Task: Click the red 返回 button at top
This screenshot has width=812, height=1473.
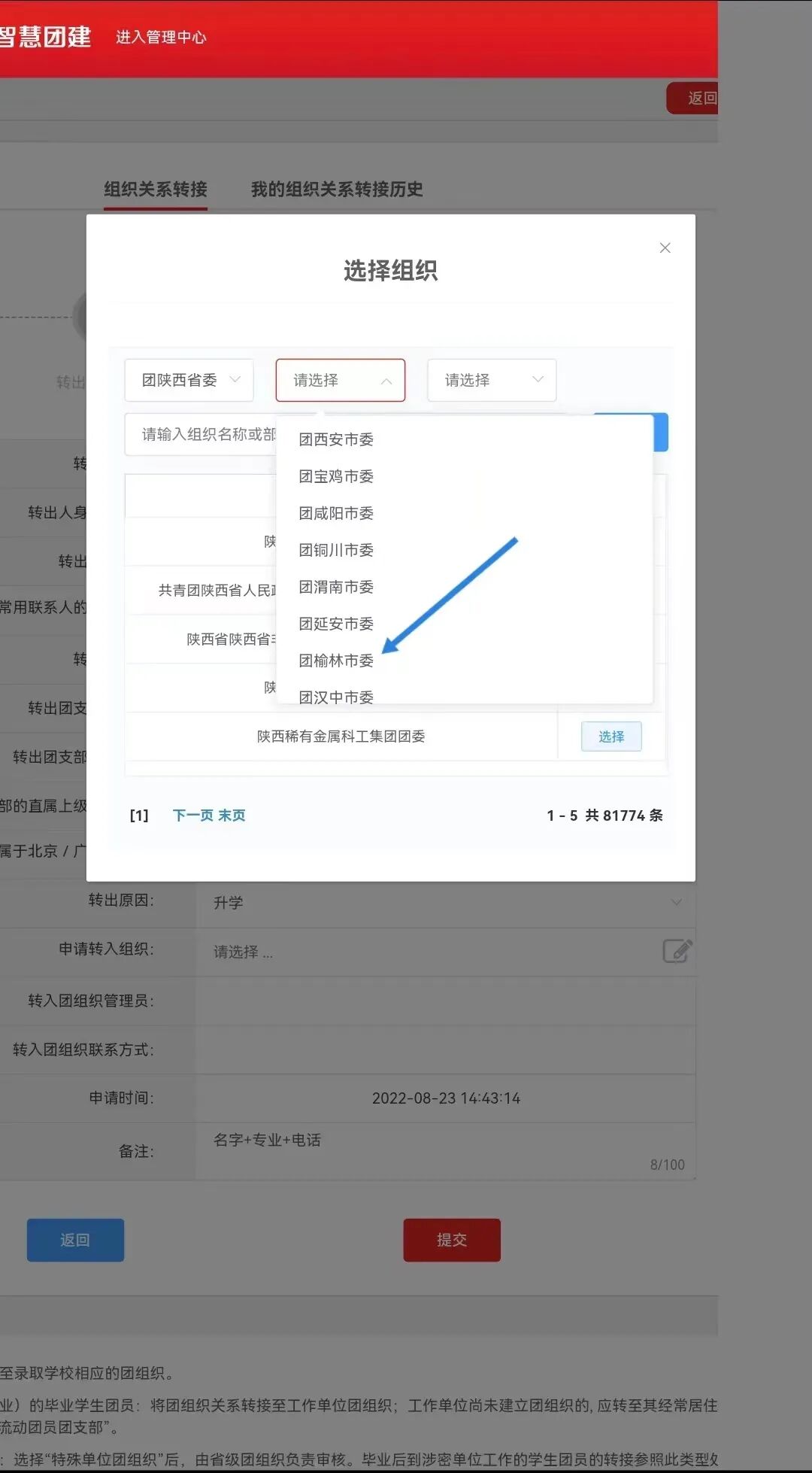Action: tap(692, 98)
